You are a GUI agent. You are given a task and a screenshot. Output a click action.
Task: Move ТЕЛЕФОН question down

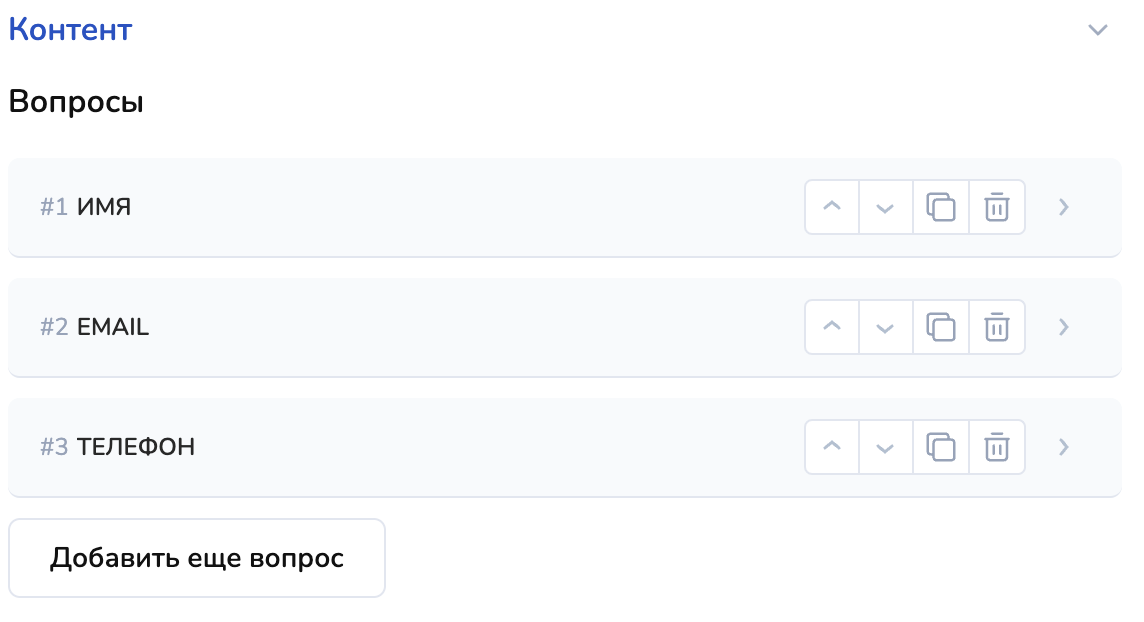pyautogui.click(x=885, y=447)
